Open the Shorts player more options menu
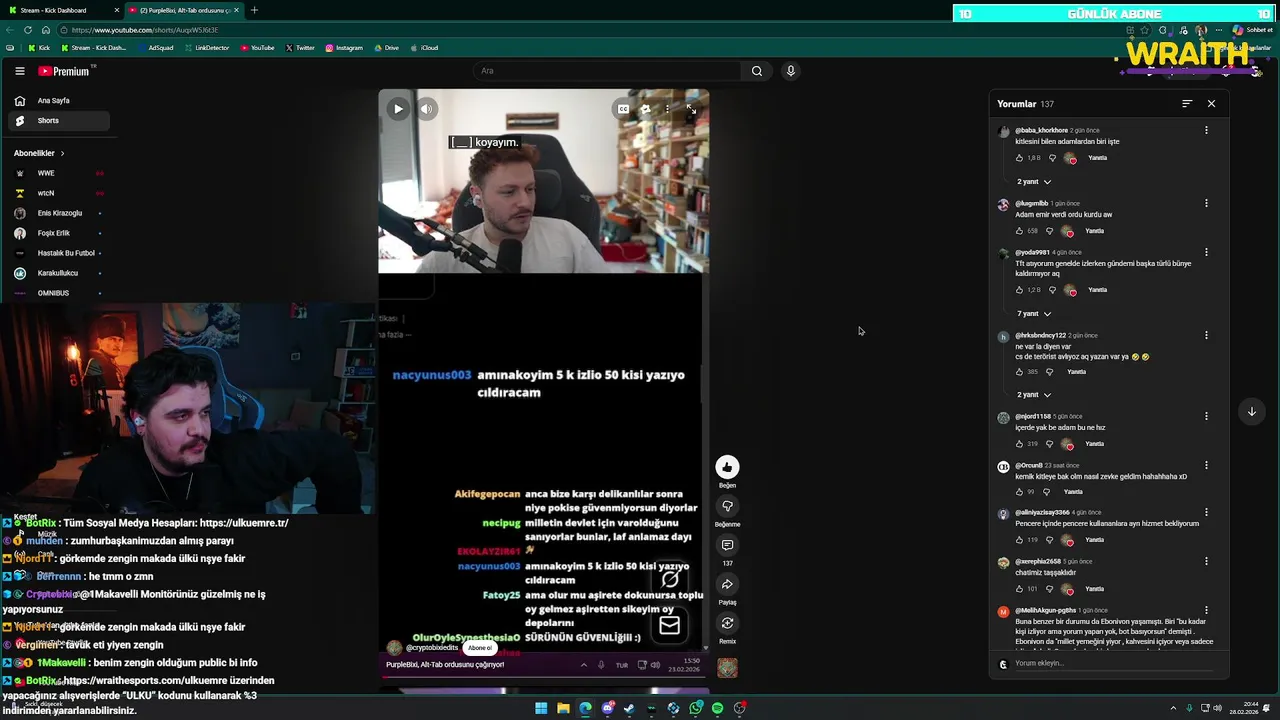Viewport: 1280px width, 720px height. click(x=668, y=109)
